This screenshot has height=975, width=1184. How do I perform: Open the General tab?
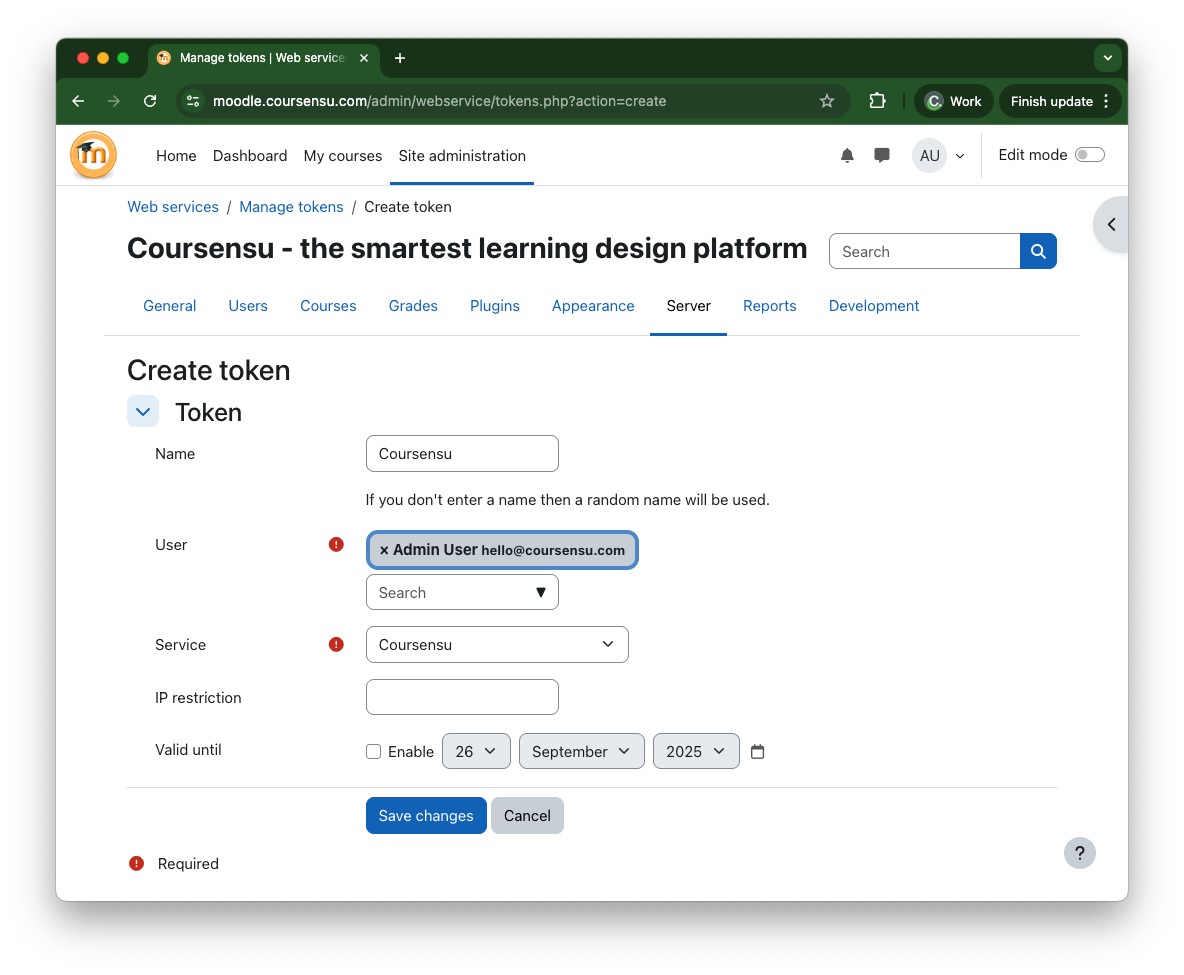tap(169, 306)
